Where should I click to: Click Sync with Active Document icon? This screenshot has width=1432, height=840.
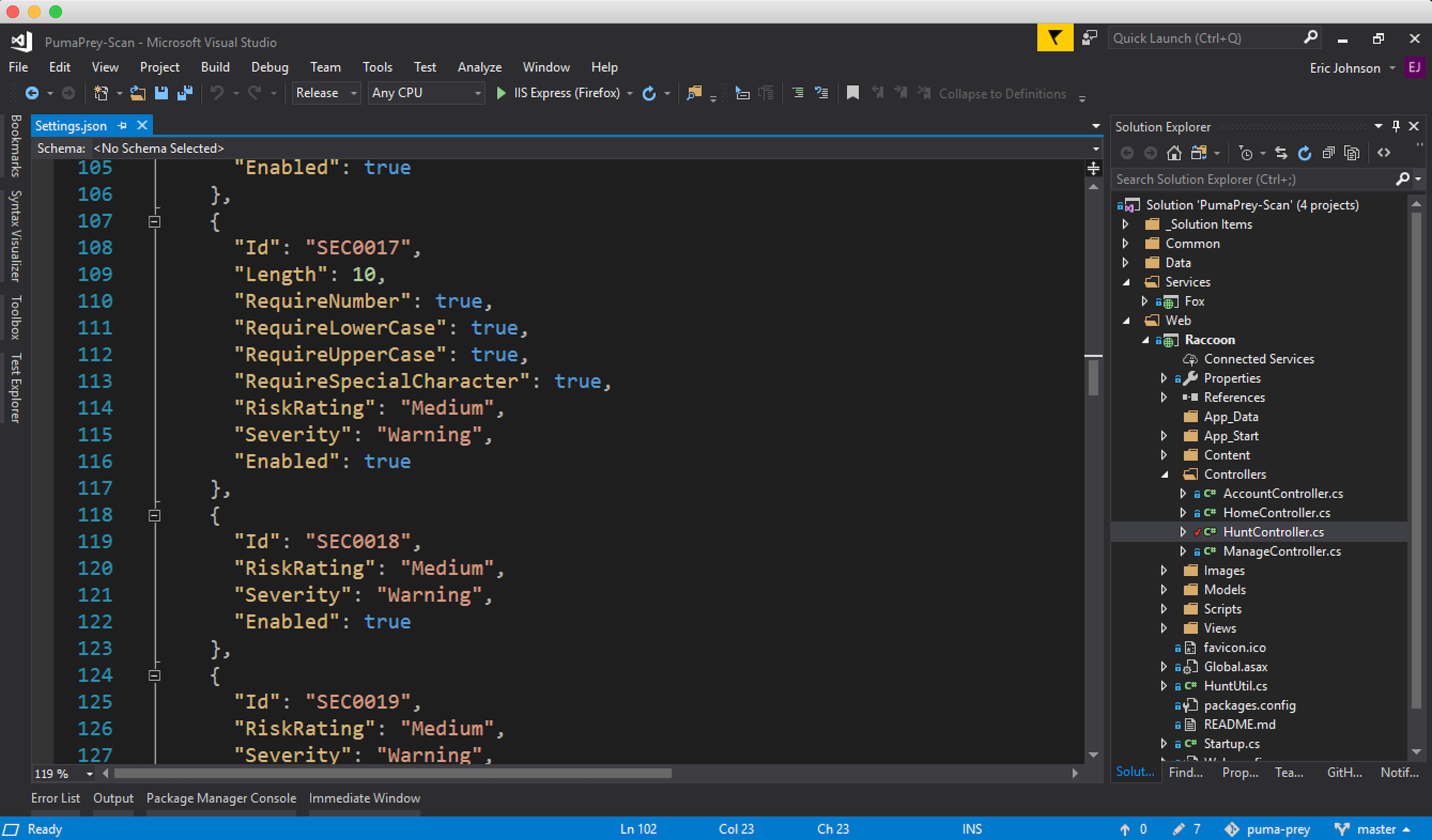1281,153
